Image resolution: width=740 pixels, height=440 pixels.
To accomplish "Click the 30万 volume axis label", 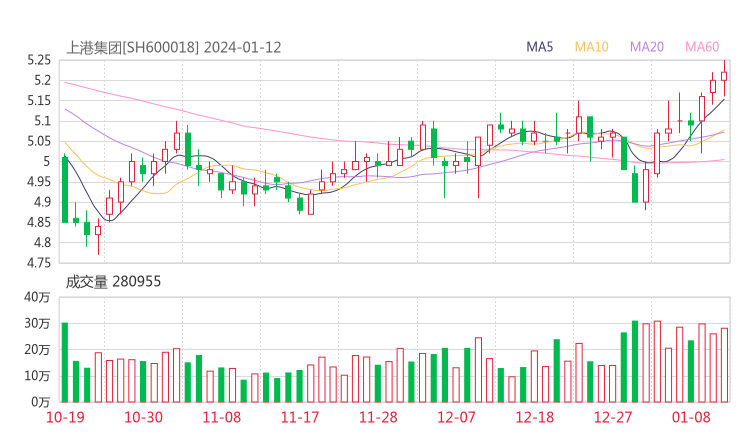I will pyautogui.click(x=37, y=323).
